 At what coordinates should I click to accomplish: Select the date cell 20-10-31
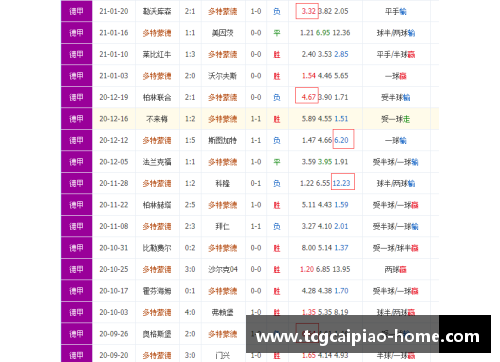pyautogui.click(x=114, y=248)
